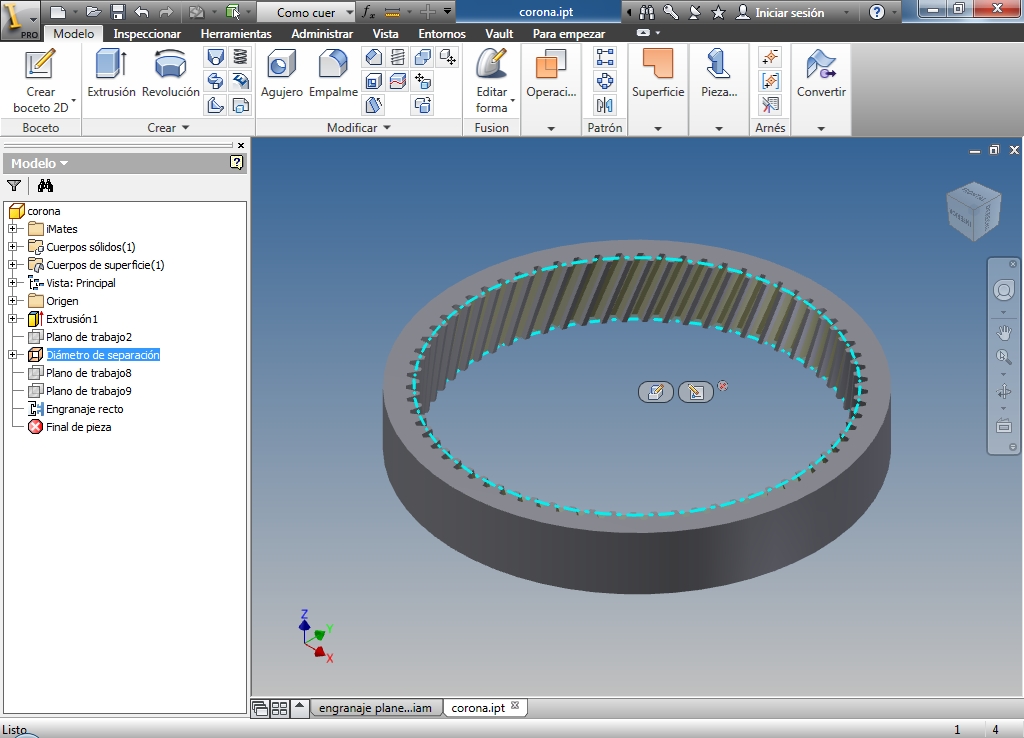The image size is (1024, 738).
Task: Open the Crear panel dropdown arrow
Action: coord(185,128)
